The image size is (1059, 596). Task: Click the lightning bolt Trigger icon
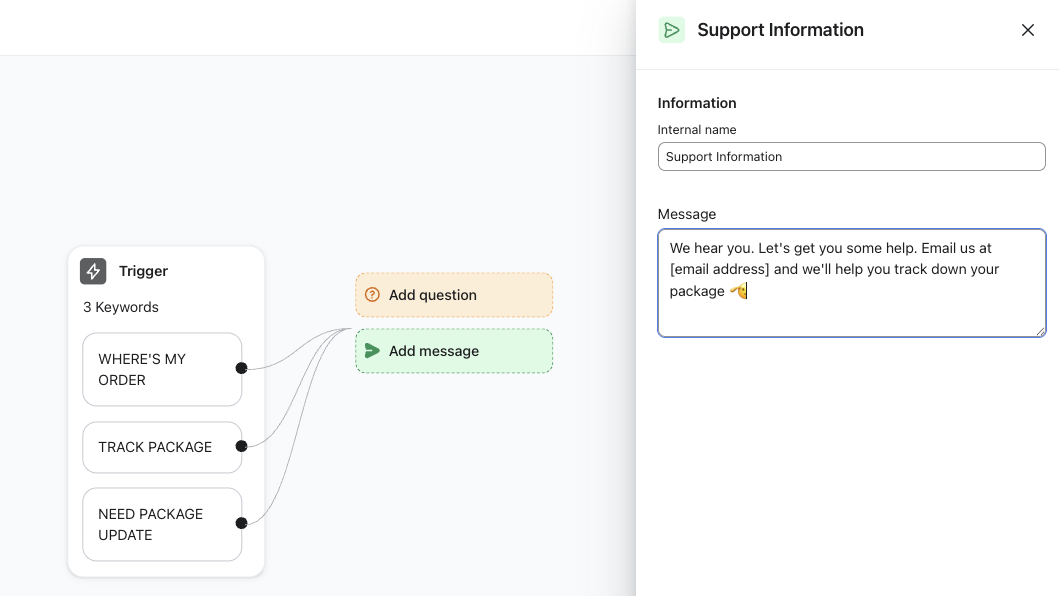[93, 271]
